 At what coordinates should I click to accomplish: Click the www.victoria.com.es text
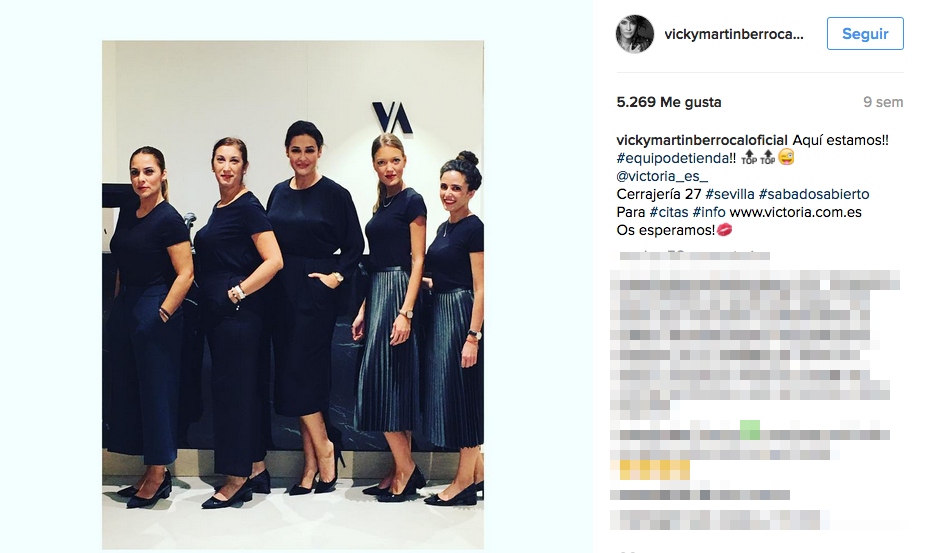[x=795, y=212]
